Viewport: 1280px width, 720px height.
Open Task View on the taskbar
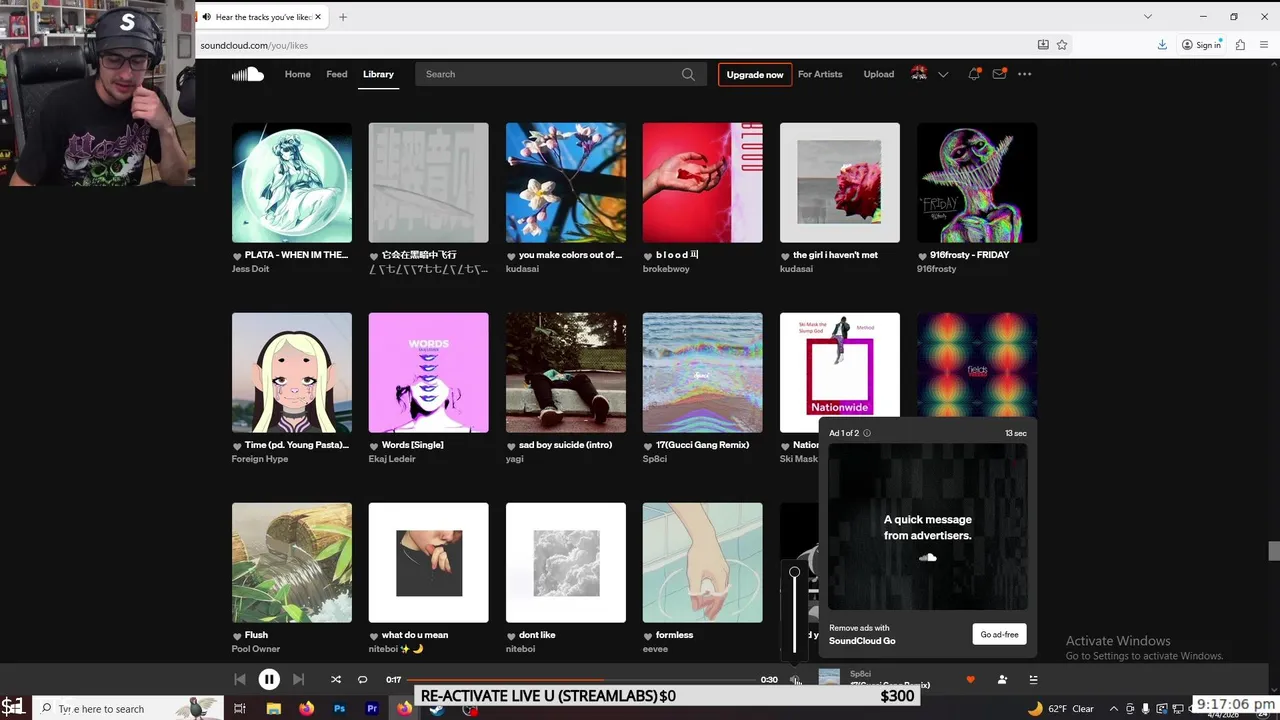[240, 708]
